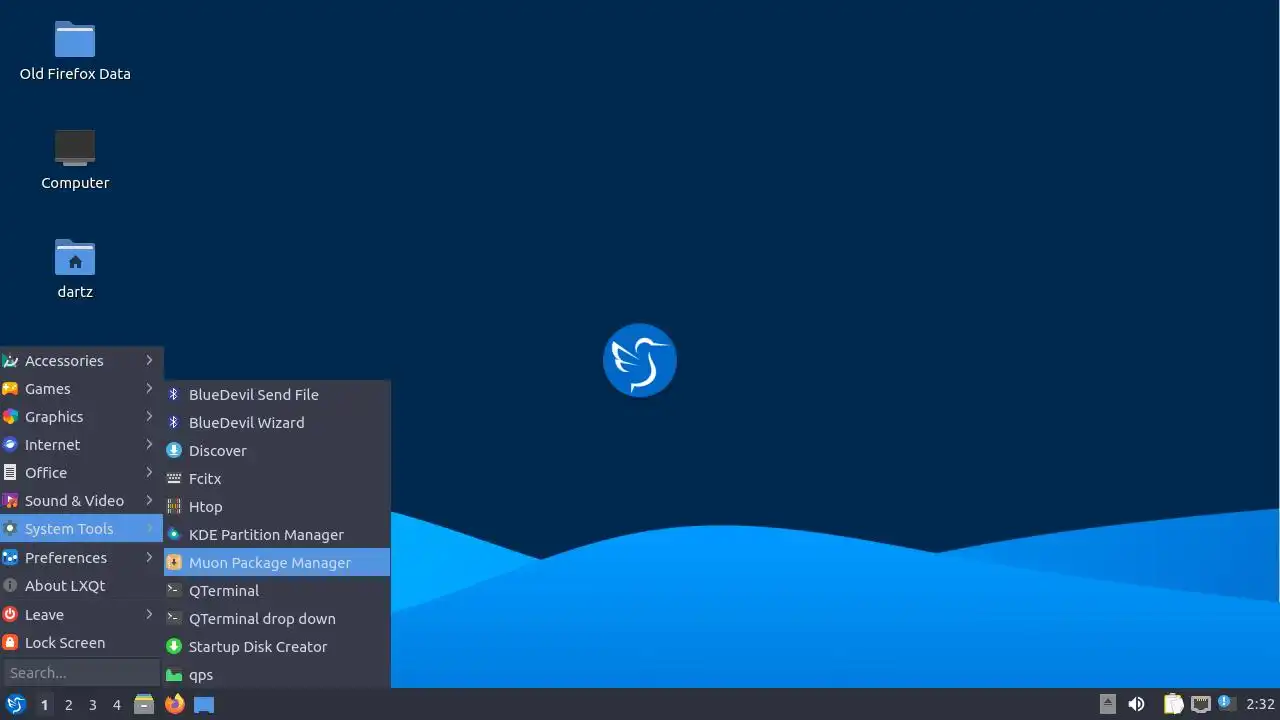
Task: Switch to virtual desktop 1
Action: 44,704
